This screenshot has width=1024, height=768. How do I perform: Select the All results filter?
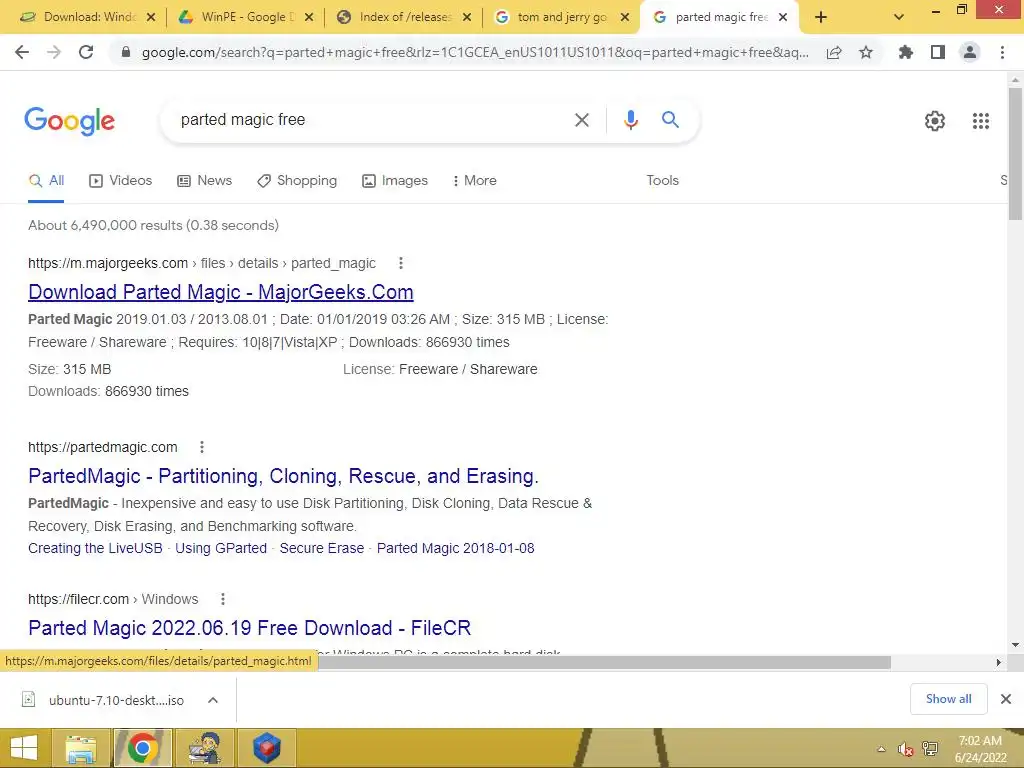pos(46,181)
